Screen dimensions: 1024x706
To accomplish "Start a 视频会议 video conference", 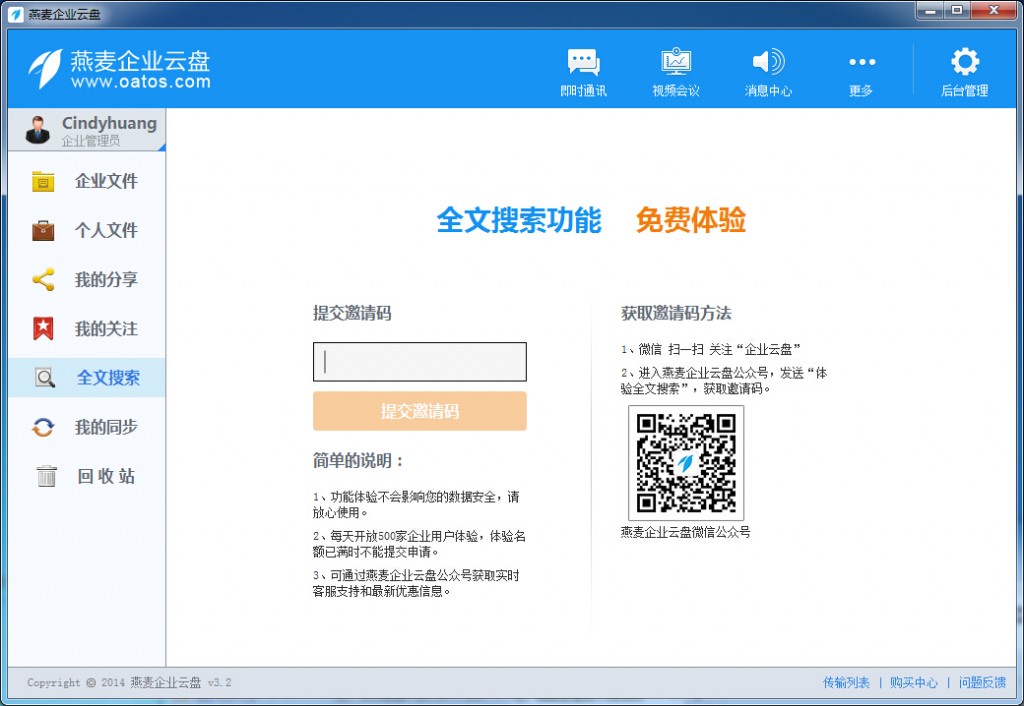I will click(675, 70).
